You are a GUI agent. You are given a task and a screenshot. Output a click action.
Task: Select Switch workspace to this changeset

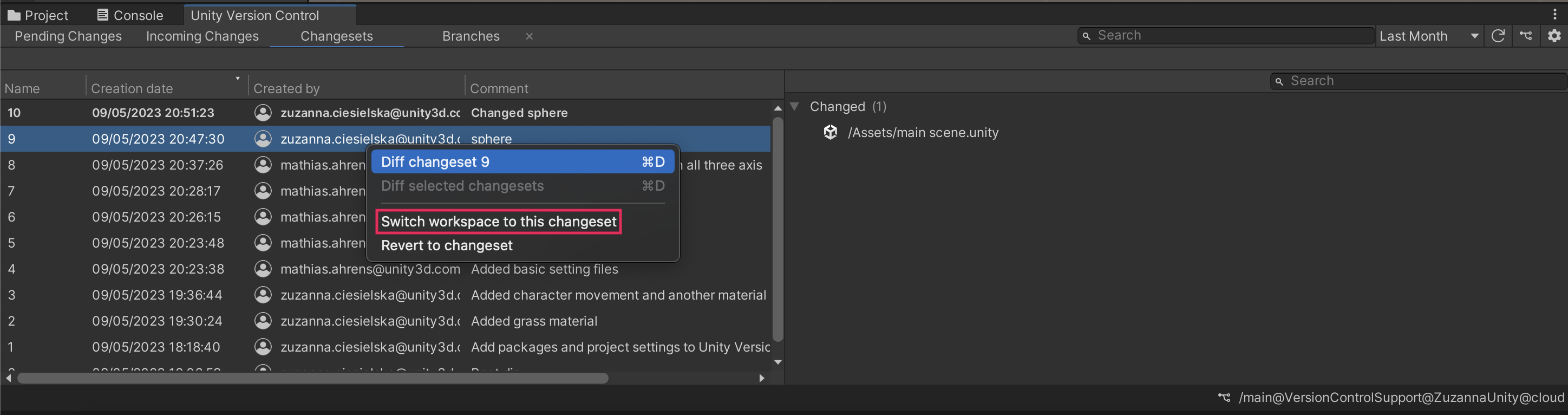(x=499, y=221)
